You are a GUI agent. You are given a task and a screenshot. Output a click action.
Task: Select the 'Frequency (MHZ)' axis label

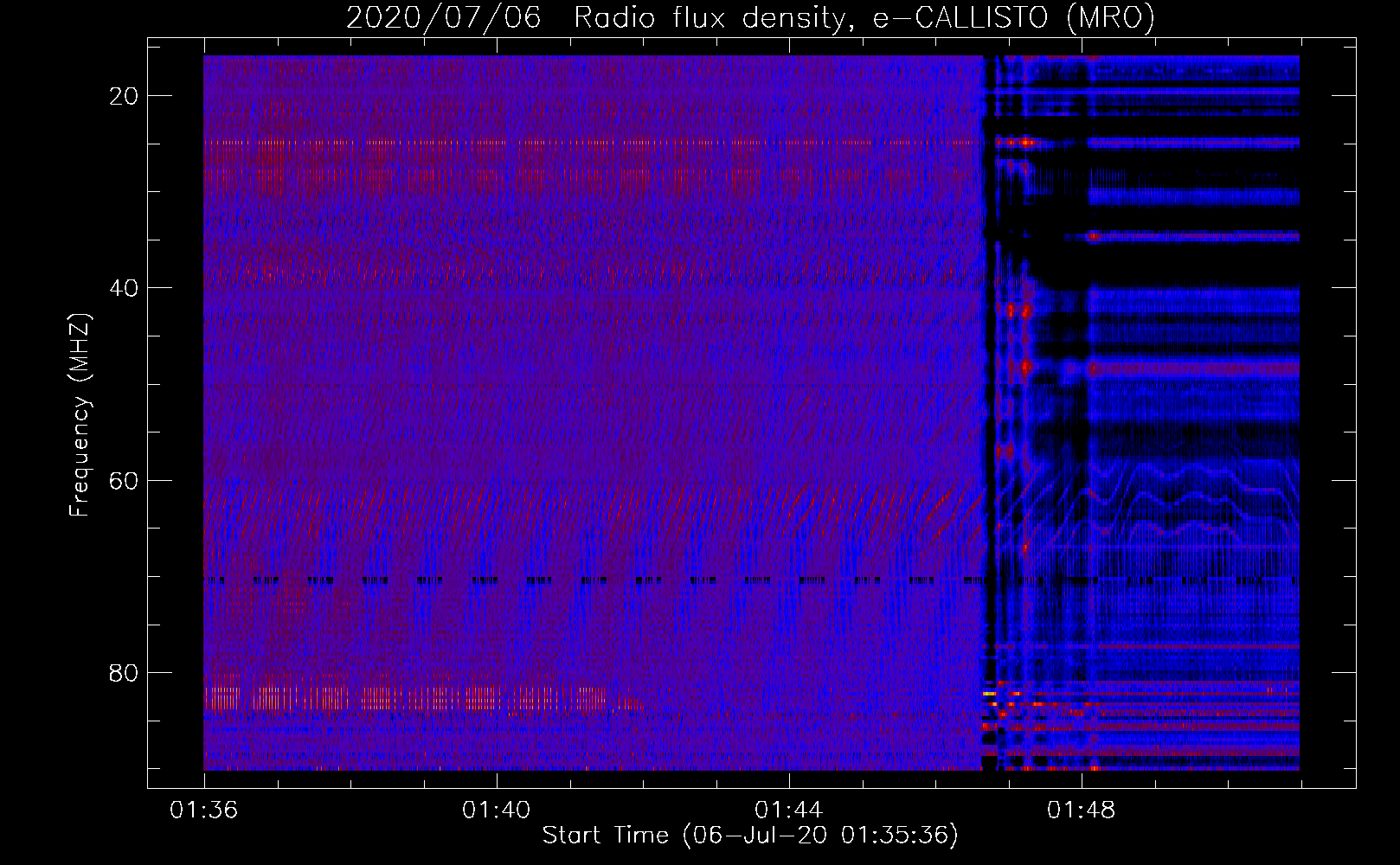[x=80, y=415]
